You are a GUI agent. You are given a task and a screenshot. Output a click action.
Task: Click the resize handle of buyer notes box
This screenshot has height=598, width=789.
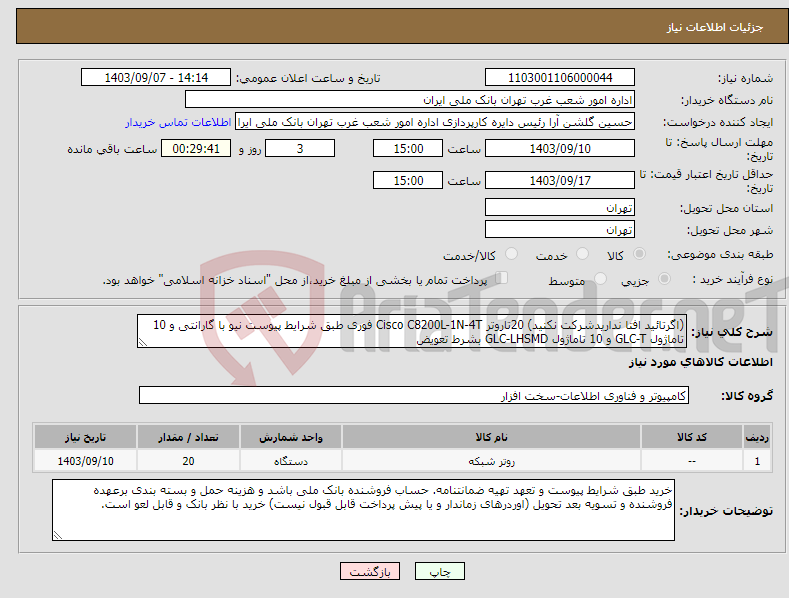(x=57, y=536)
